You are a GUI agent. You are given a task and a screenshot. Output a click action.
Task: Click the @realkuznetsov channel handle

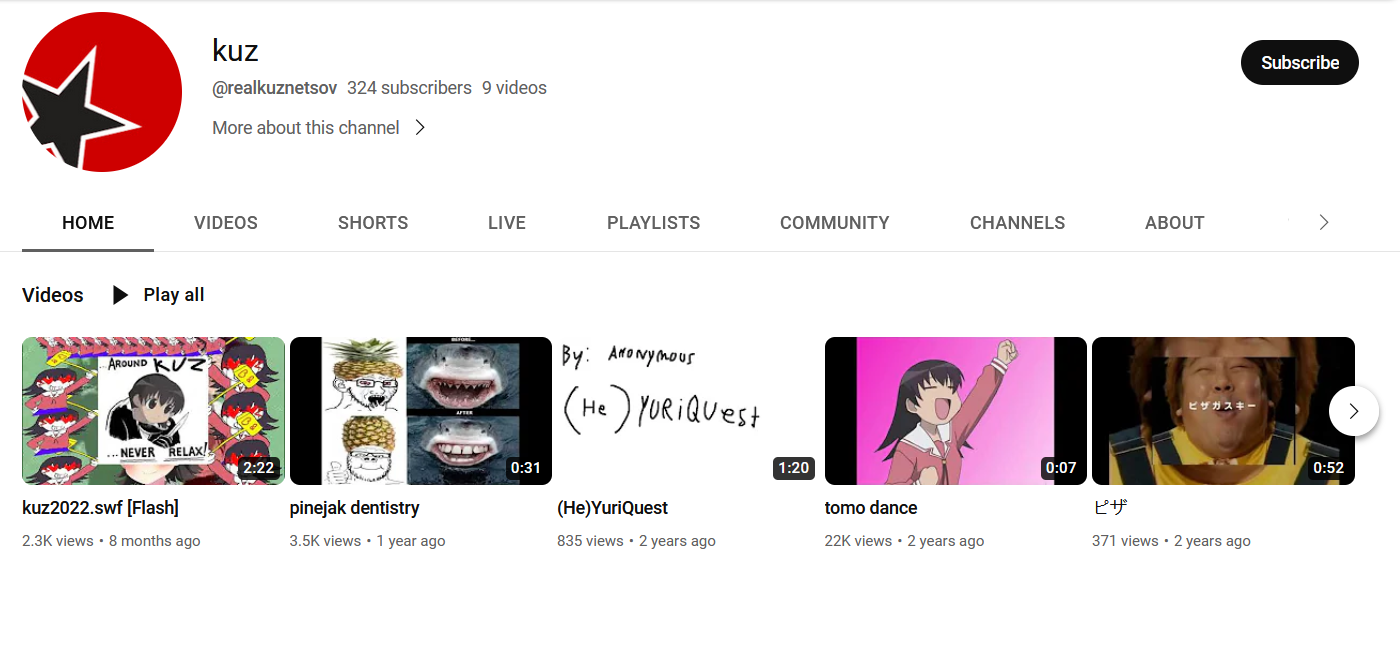coord(274,88)
